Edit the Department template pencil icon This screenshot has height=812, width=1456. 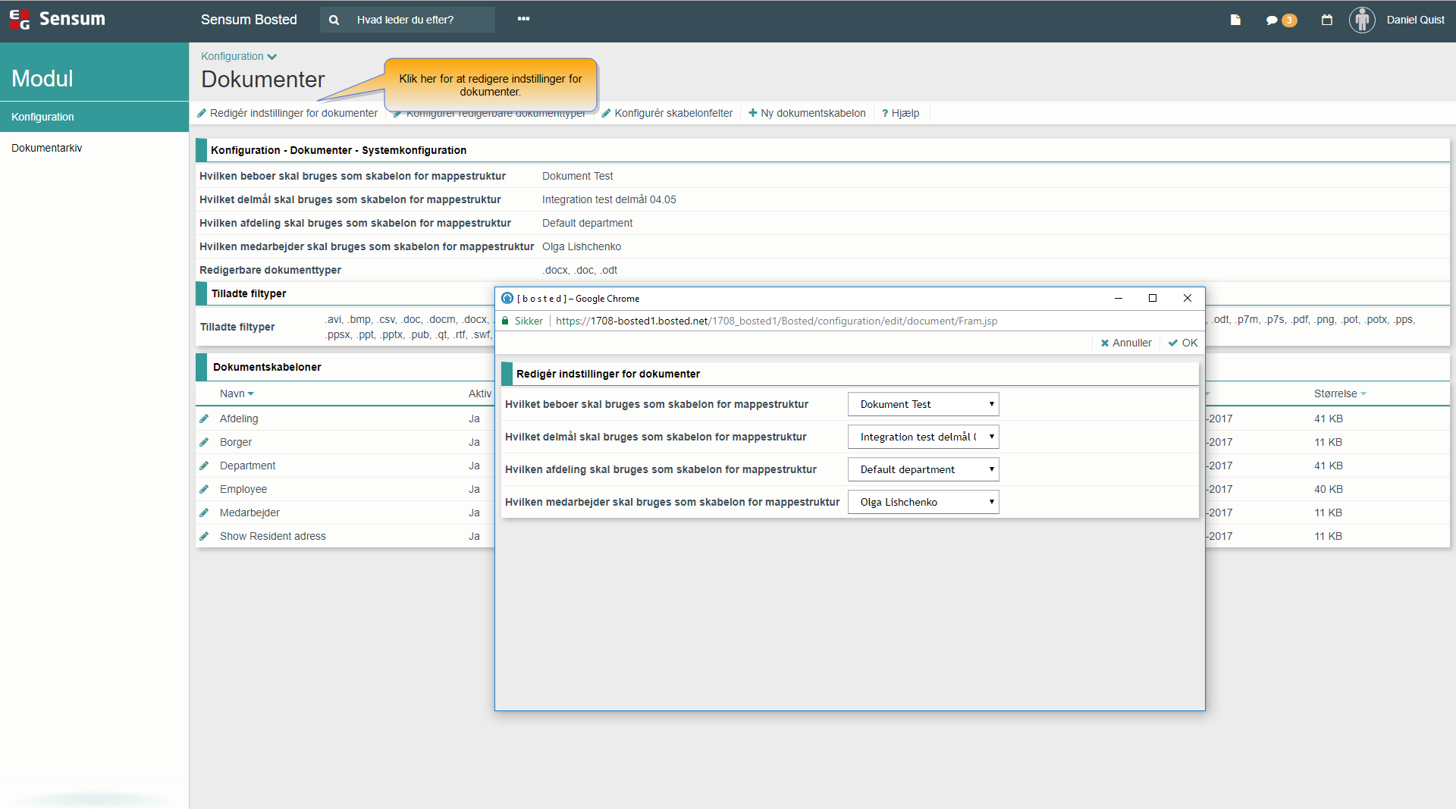[204, 466]
